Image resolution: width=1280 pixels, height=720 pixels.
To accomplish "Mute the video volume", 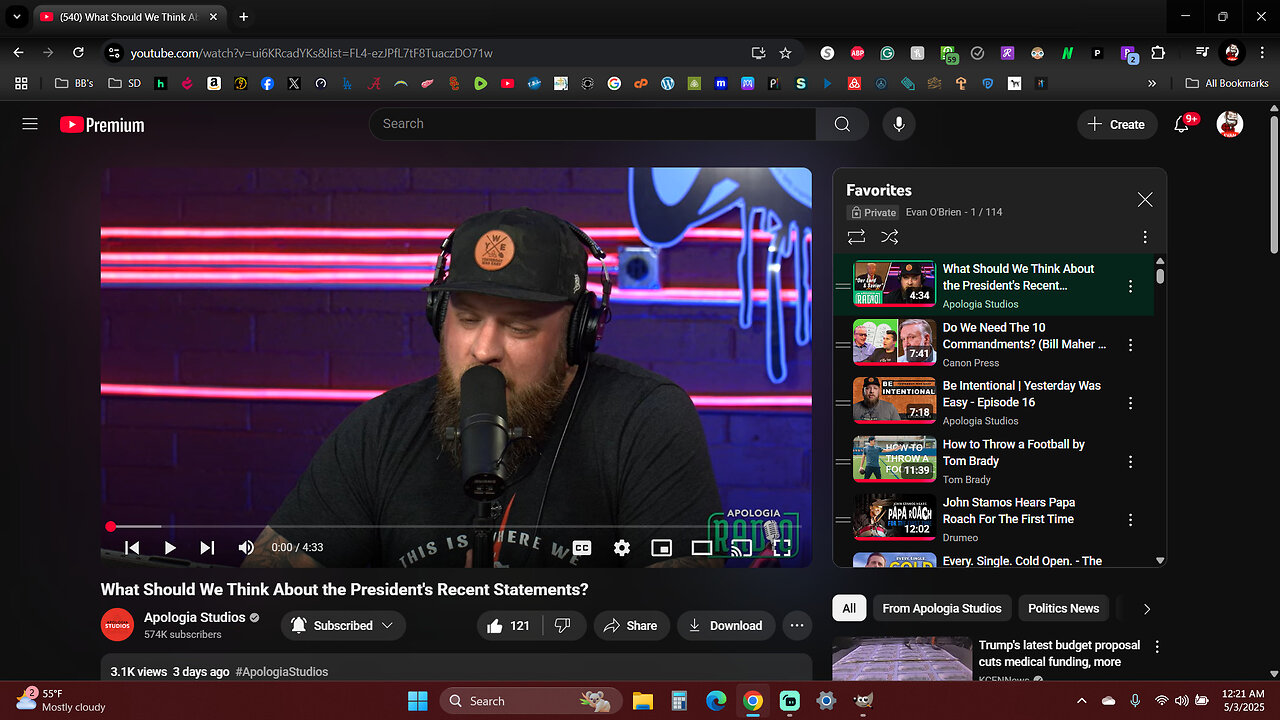I will [x=246, y=547].
